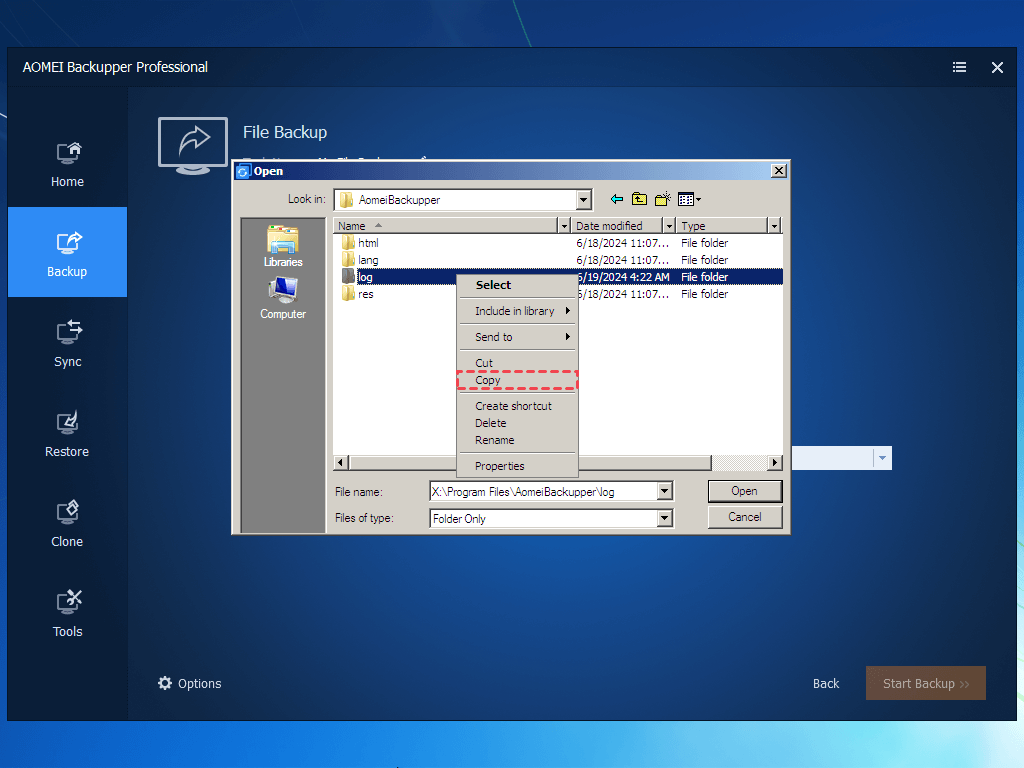Select the lang folder name
This screenshot has height=768, width=1024.
[368, 260]
